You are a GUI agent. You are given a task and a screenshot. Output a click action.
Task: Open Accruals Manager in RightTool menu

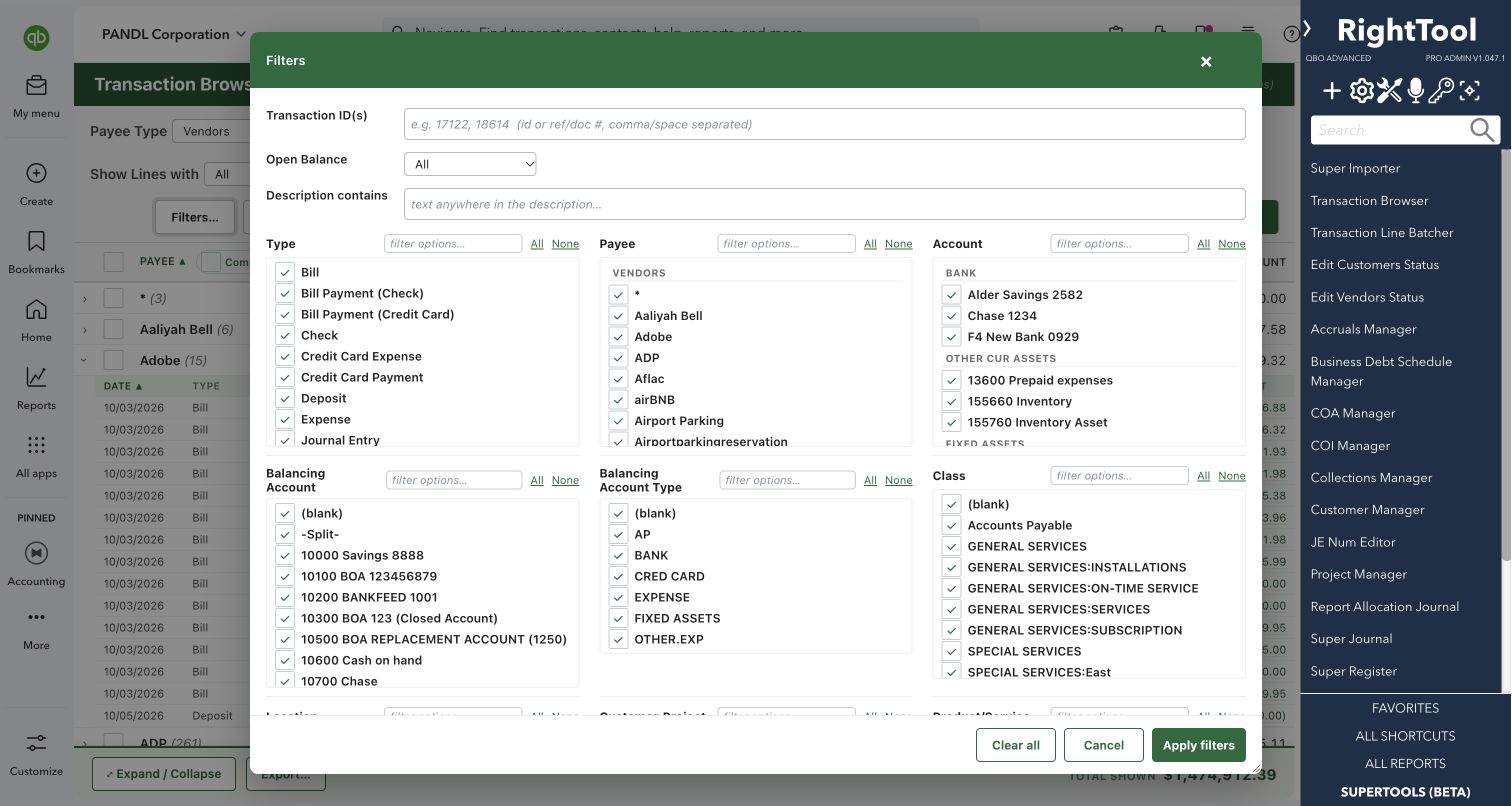(x=1363, y=329)
